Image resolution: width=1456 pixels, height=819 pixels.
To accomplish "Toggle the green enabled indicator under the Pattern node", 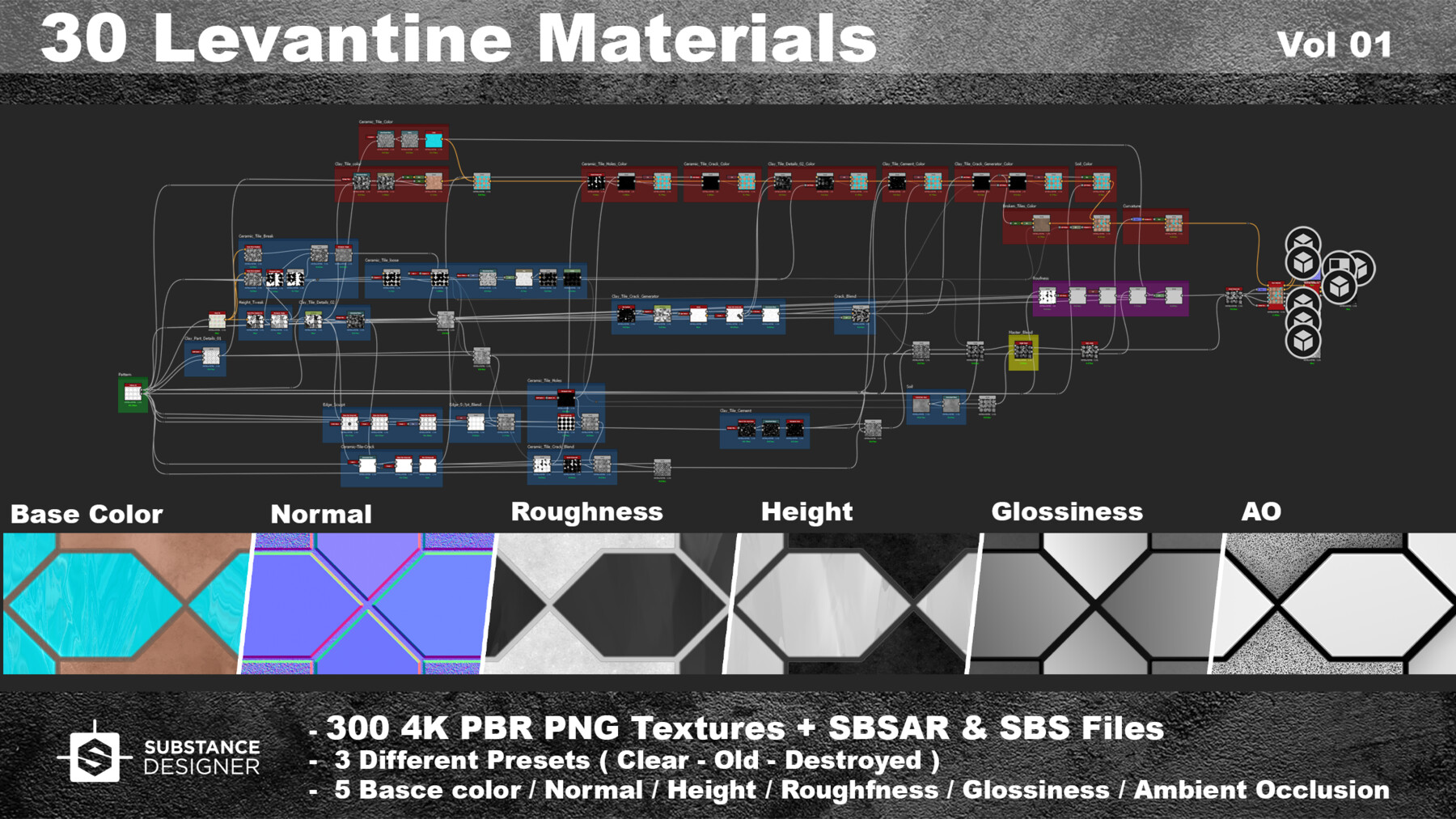I will tap(133, 405).
